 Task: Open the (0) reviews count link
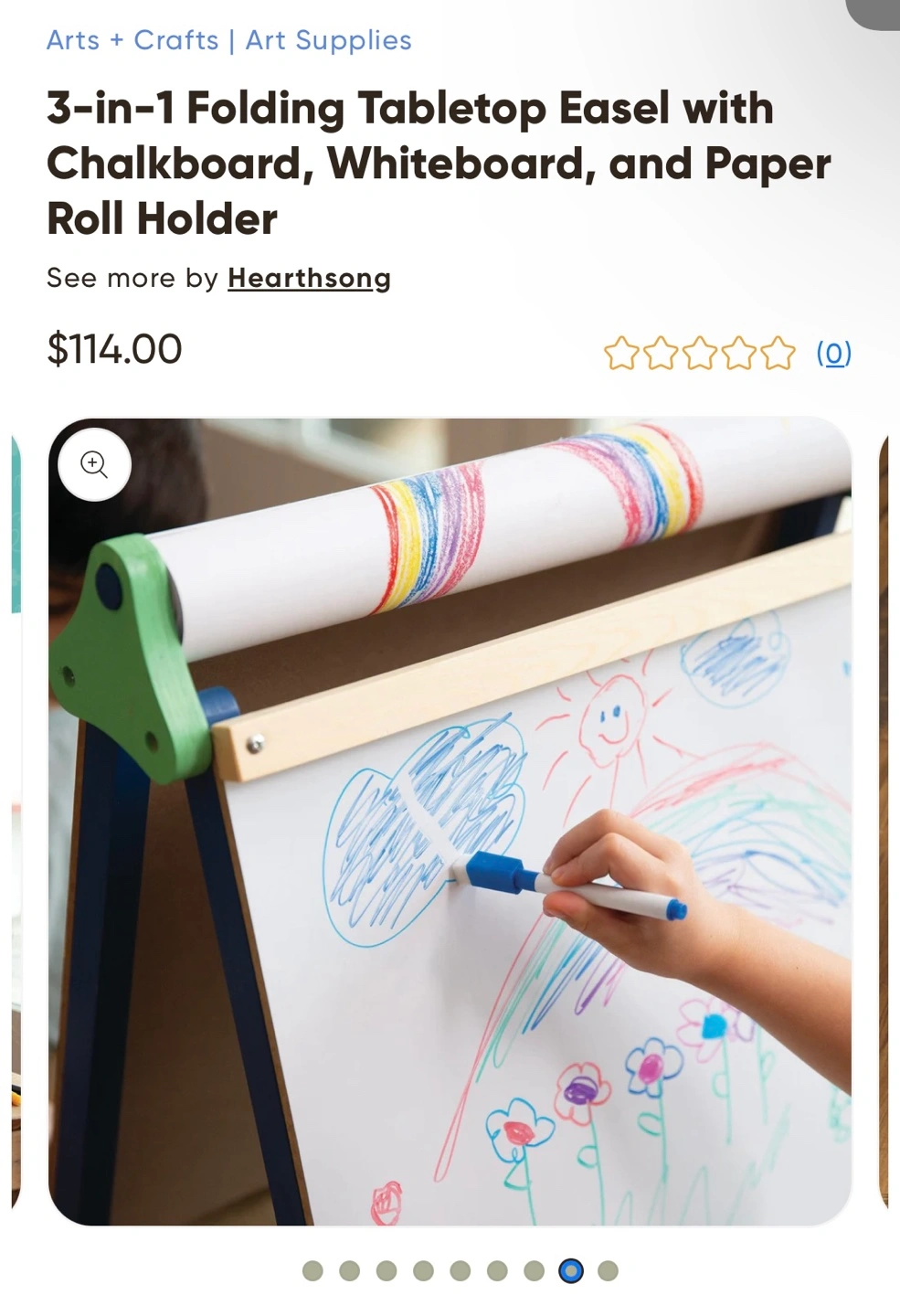833,353
